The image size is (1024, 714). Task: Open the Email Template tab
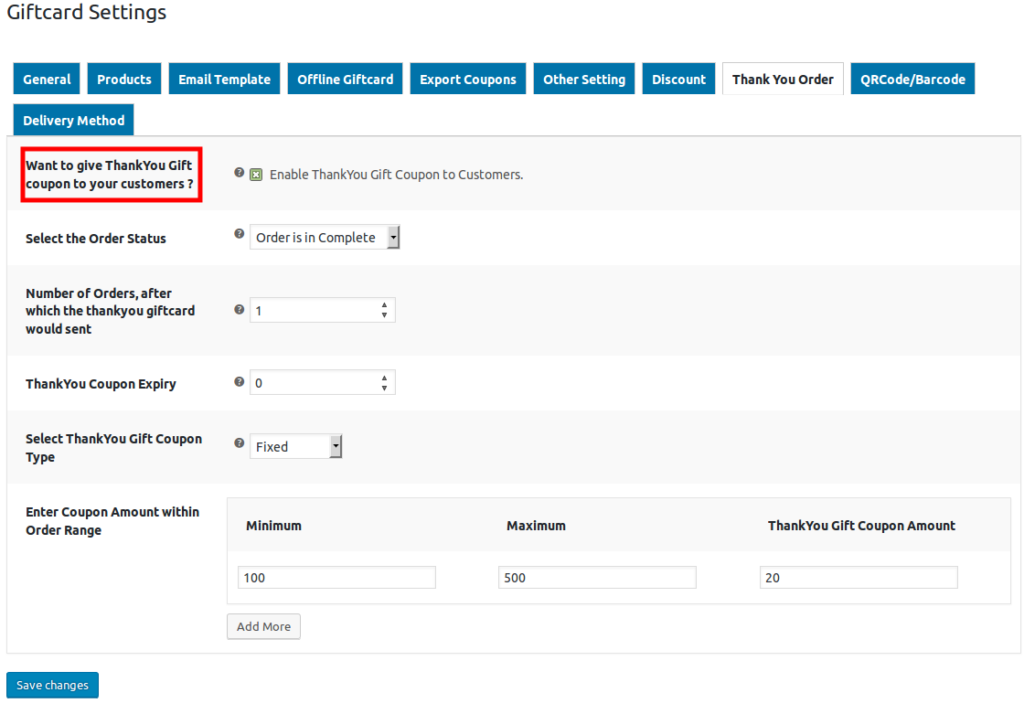(224, 79)
